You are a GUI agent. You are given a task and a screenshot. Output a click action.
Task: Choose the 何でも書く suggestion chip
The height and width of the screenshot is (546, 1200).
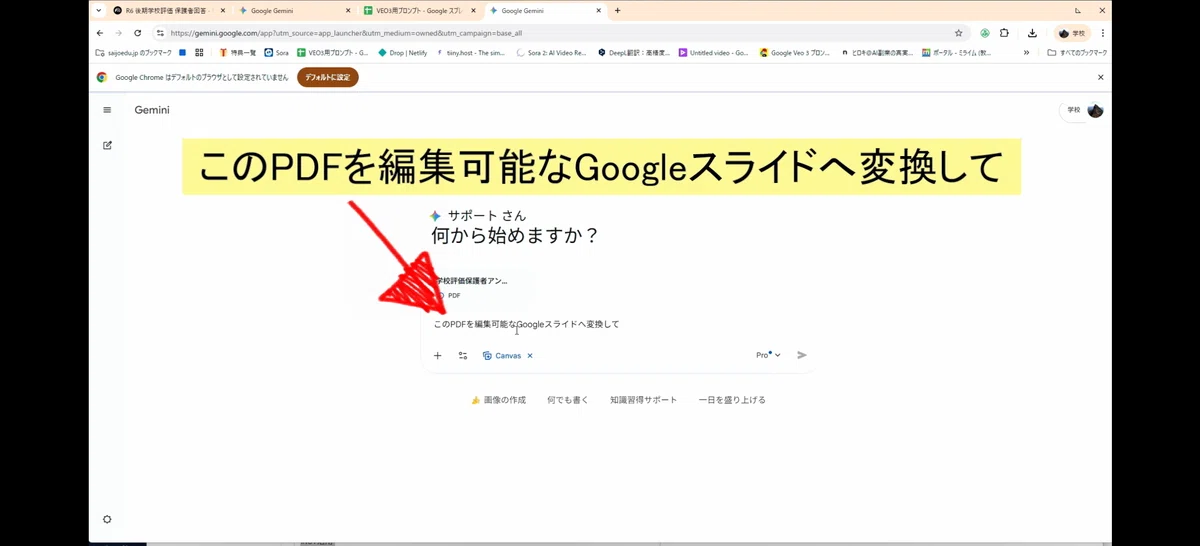pos(568,400)
